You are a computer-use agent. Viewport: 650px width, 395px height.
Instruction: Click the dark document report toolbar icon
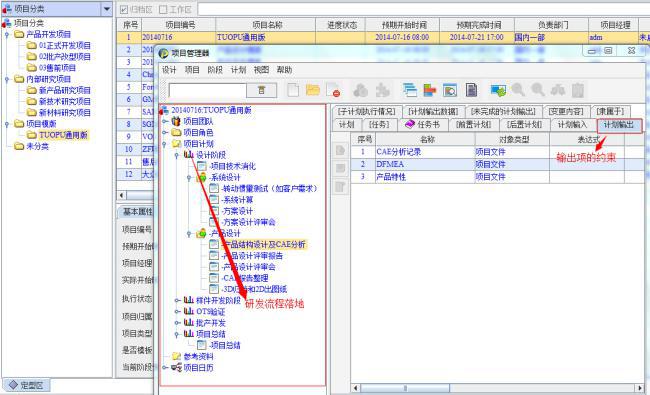(x=471, y=90)
